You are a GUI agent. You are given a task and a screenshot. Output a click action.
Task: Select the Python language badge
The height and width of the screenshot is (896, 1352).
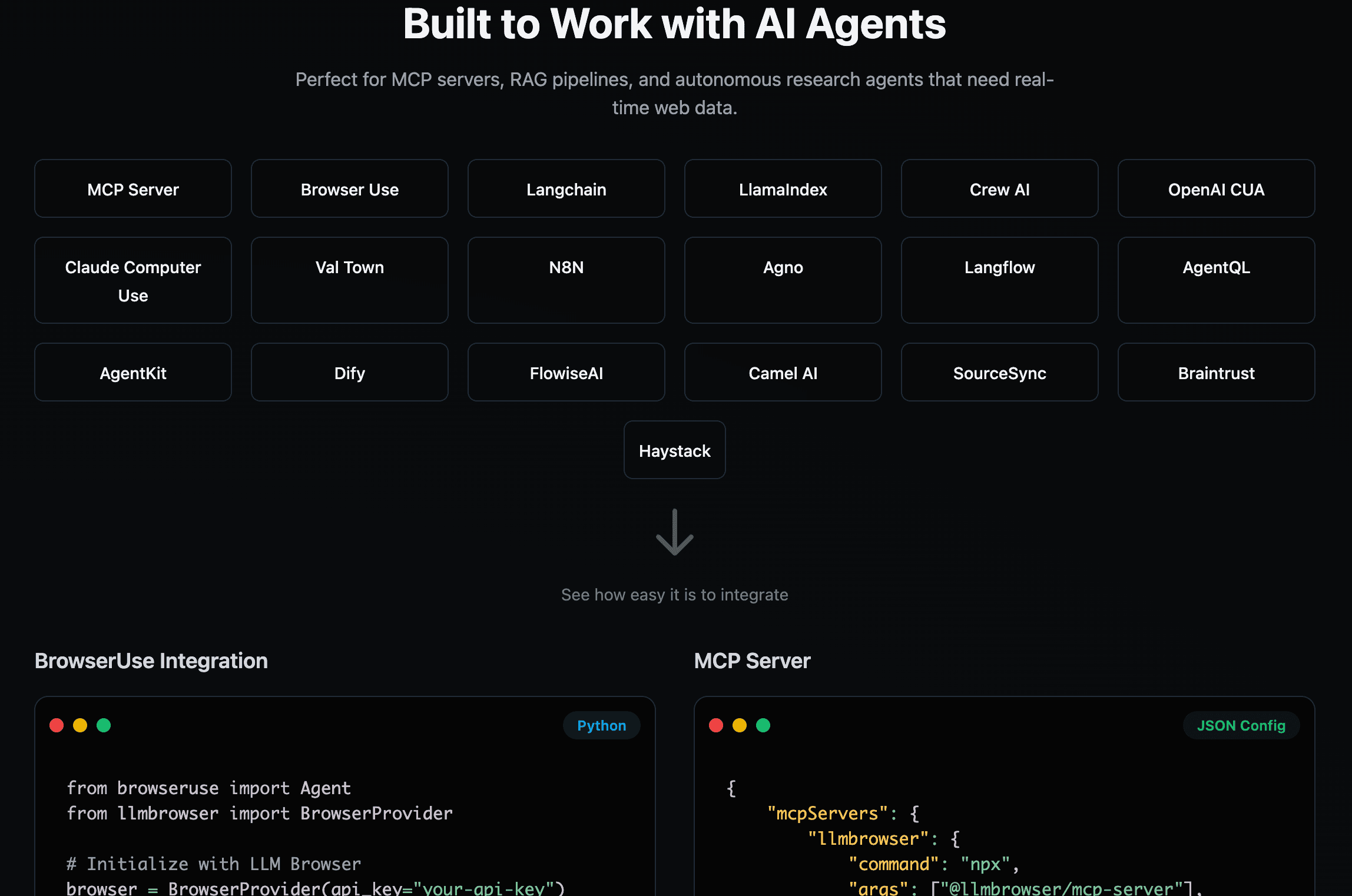coord(601,725)
